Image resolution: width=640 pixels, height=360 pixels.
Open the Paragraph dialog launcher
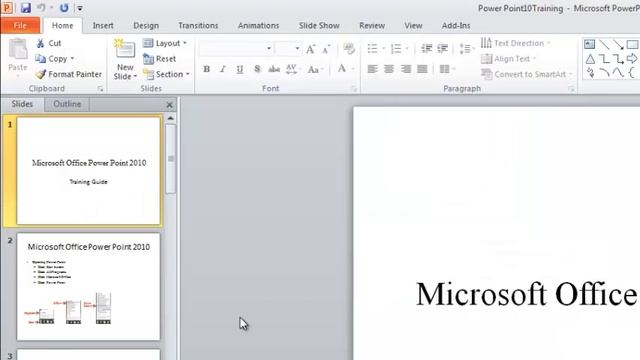pos(571,89)
